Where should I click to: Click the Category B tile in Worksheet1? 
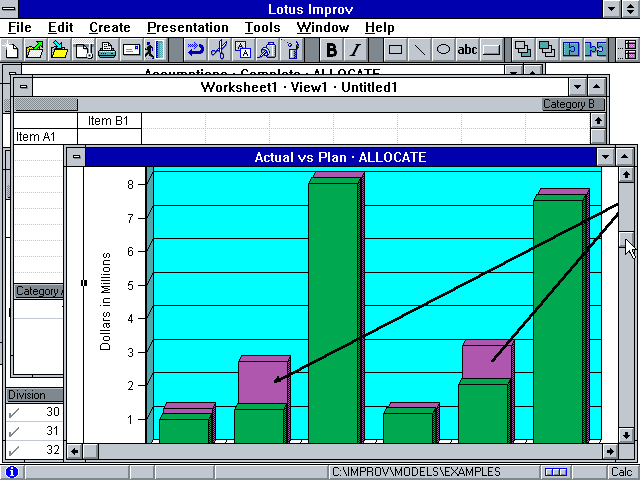(573, 104)
